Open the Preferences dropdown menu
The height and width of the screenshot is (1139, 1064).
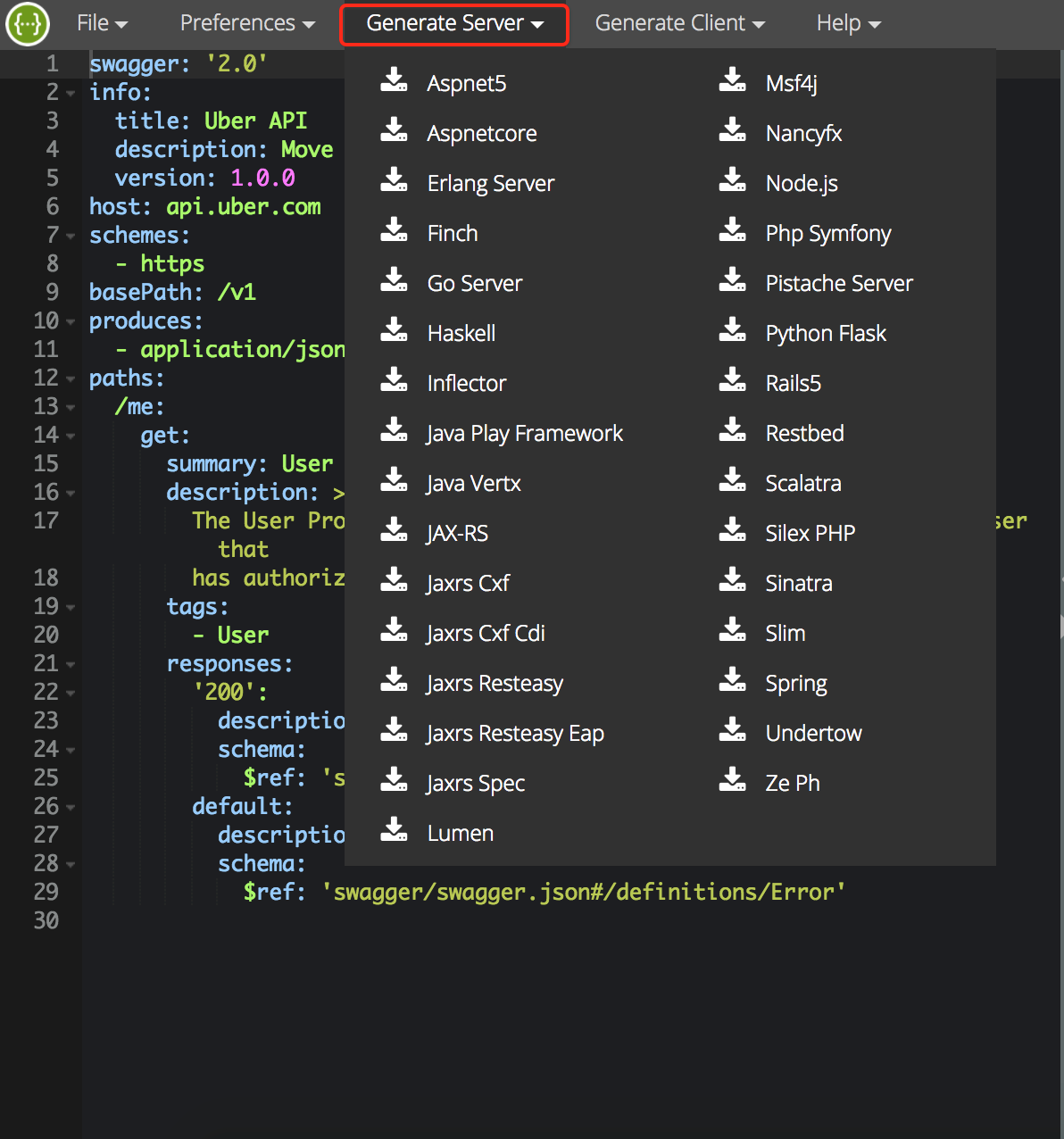(247, 23)
